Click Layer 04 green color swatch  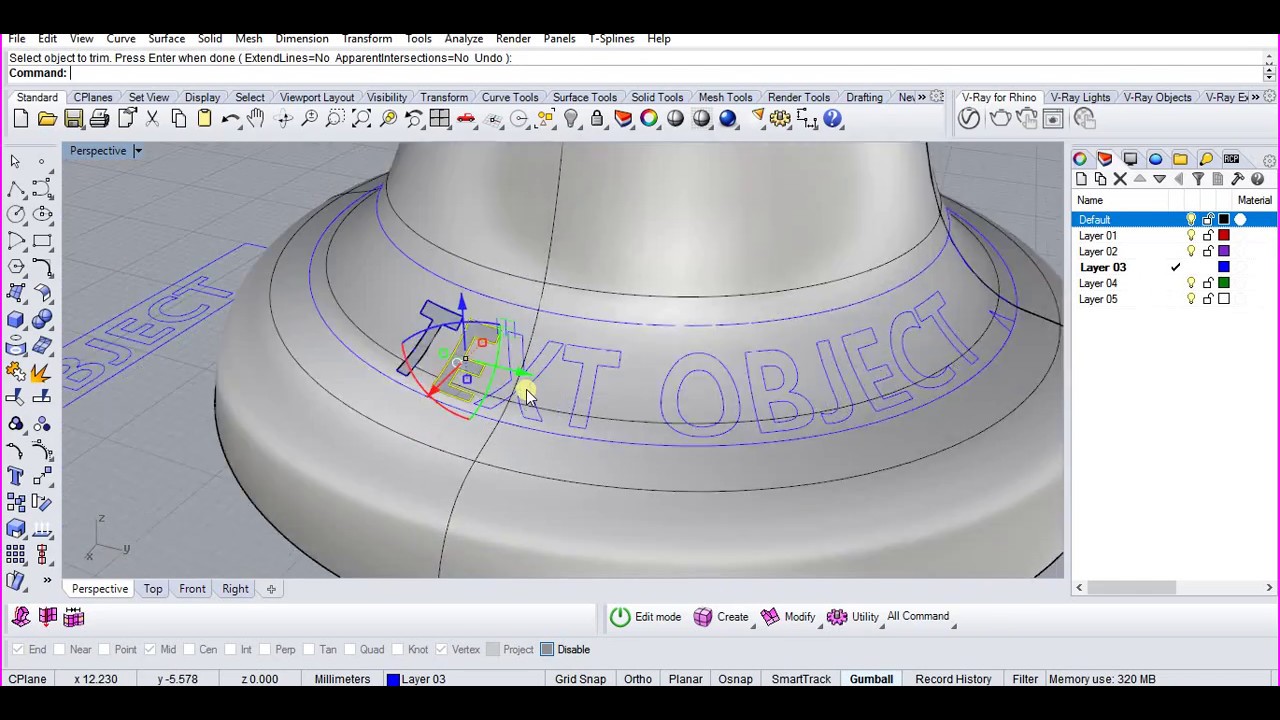coord(1224,284)
